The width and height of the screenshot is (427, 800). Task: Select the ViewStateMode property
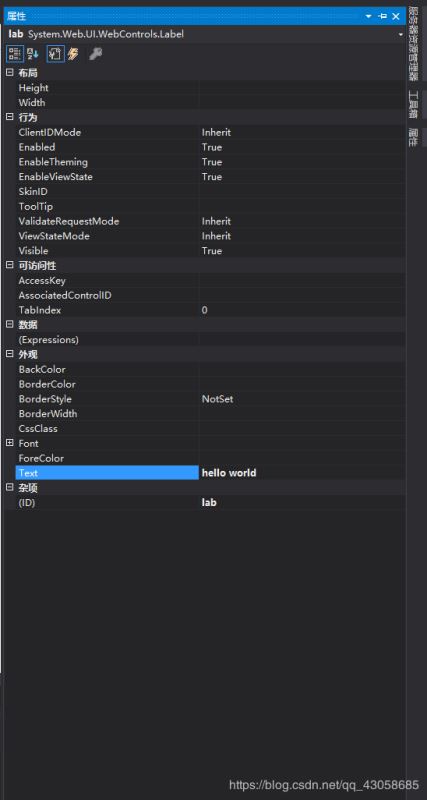pos(54,236)
